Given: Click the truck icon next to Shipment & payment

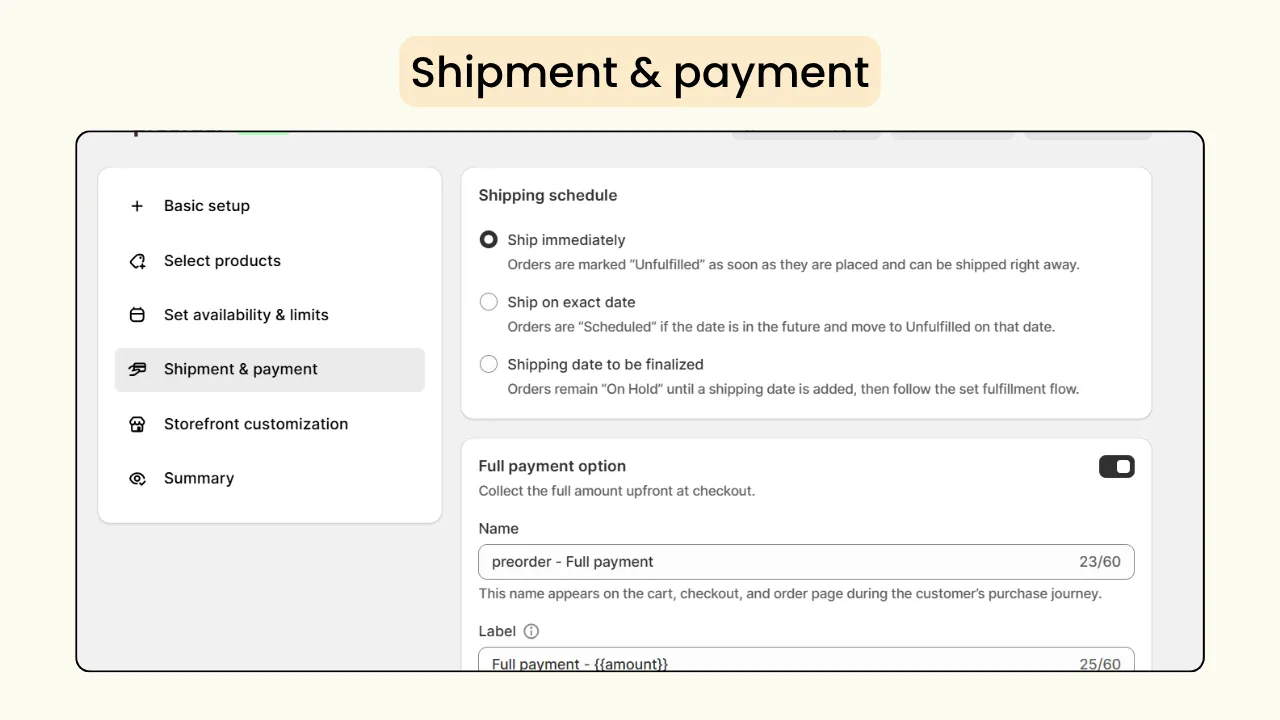Looking at the screenshot, I should (x=137, y=369).
